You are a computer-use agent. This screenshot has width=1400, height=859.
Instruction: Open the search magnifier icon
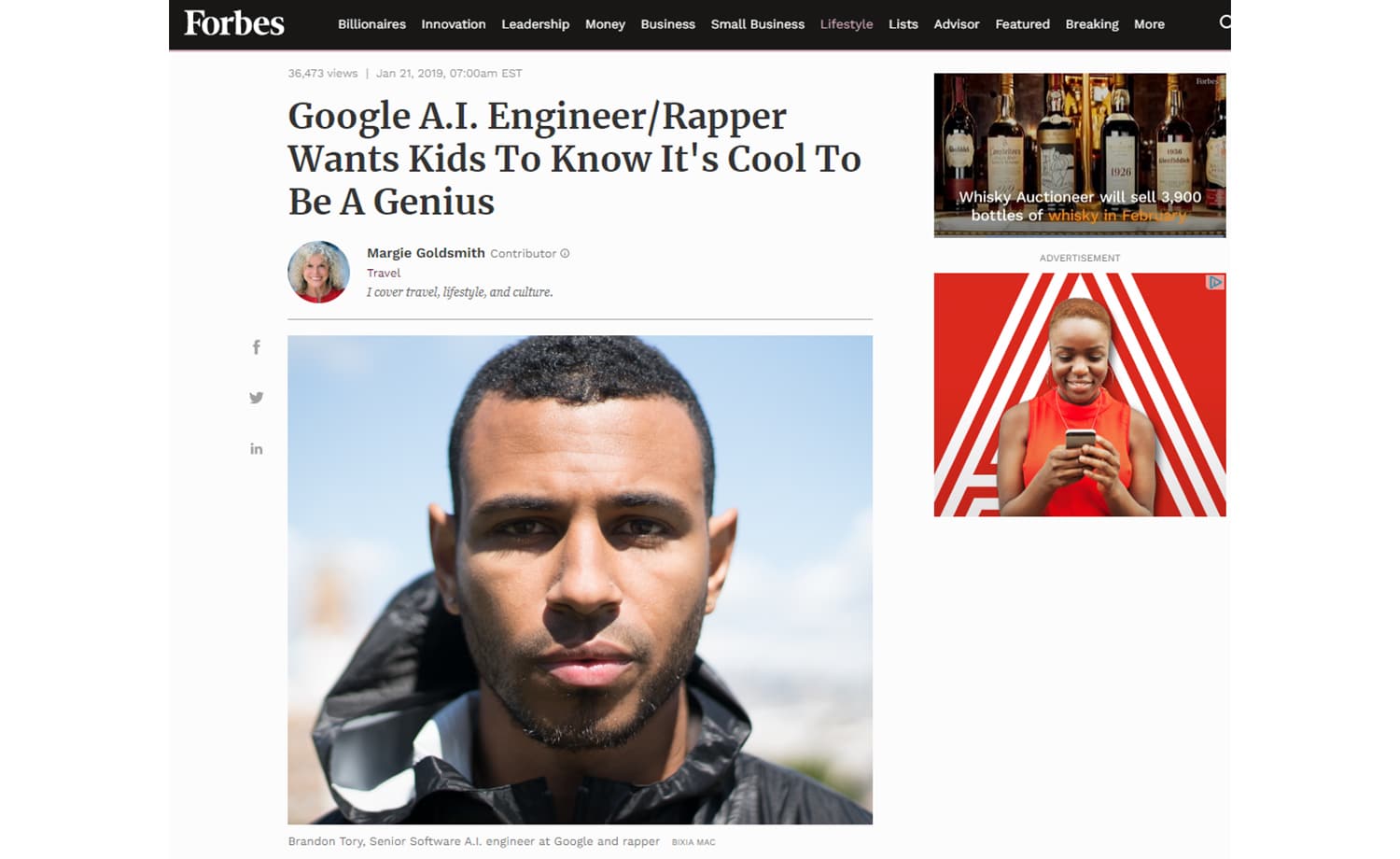point(1225,22)
